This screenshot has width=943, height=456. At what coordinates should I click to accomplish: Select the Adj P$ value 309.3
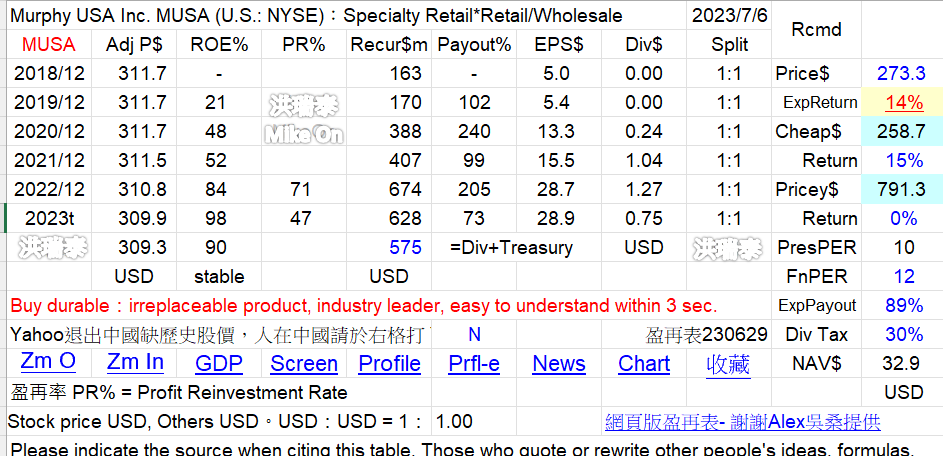pyautogui.click(x=134, y=247)
